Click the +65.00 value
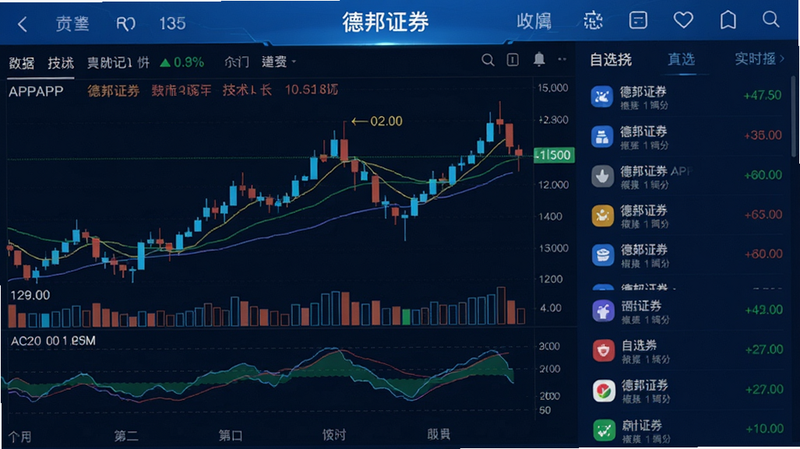The image size is (800, 449). click(763, 214)
